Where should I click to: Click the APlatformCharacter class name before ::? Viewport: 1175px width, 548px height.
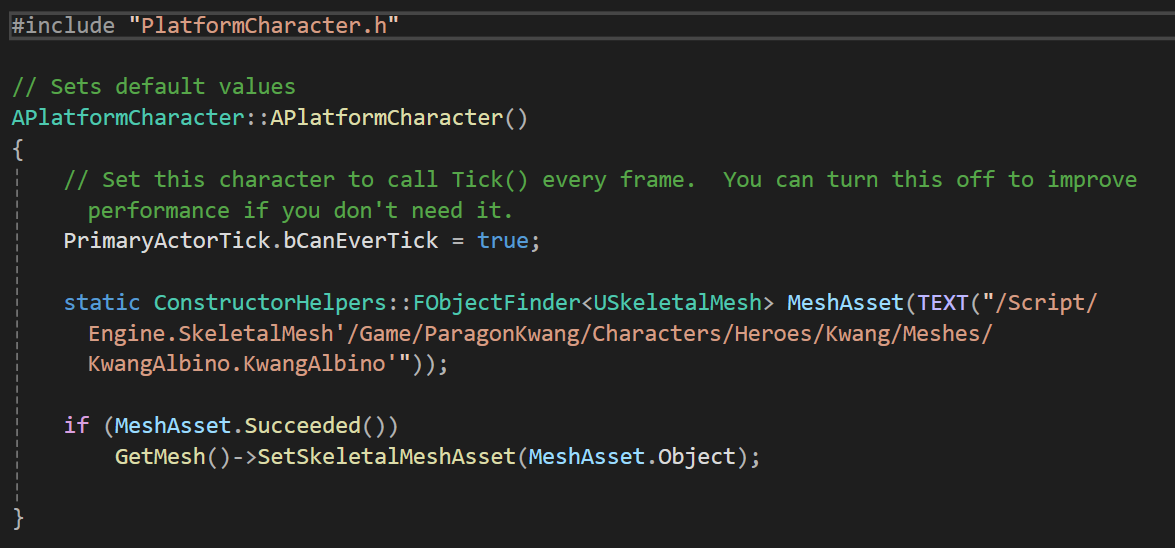pyautogui.click(x=128, y=118)
